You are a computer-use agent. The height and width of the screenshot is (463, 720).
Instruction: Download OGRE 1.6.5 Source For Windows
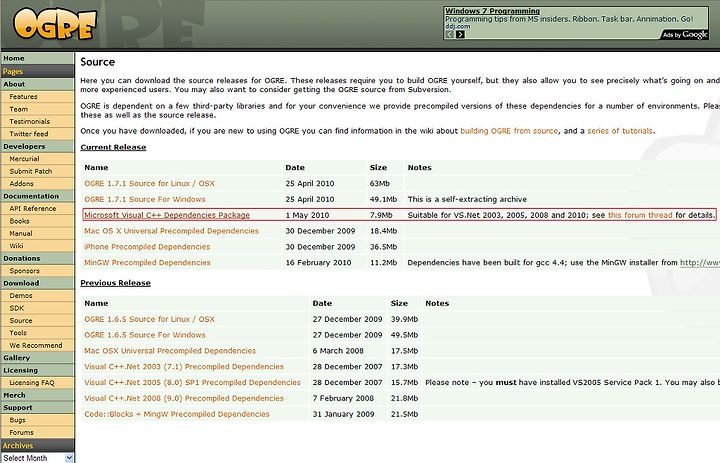[145, 335]
